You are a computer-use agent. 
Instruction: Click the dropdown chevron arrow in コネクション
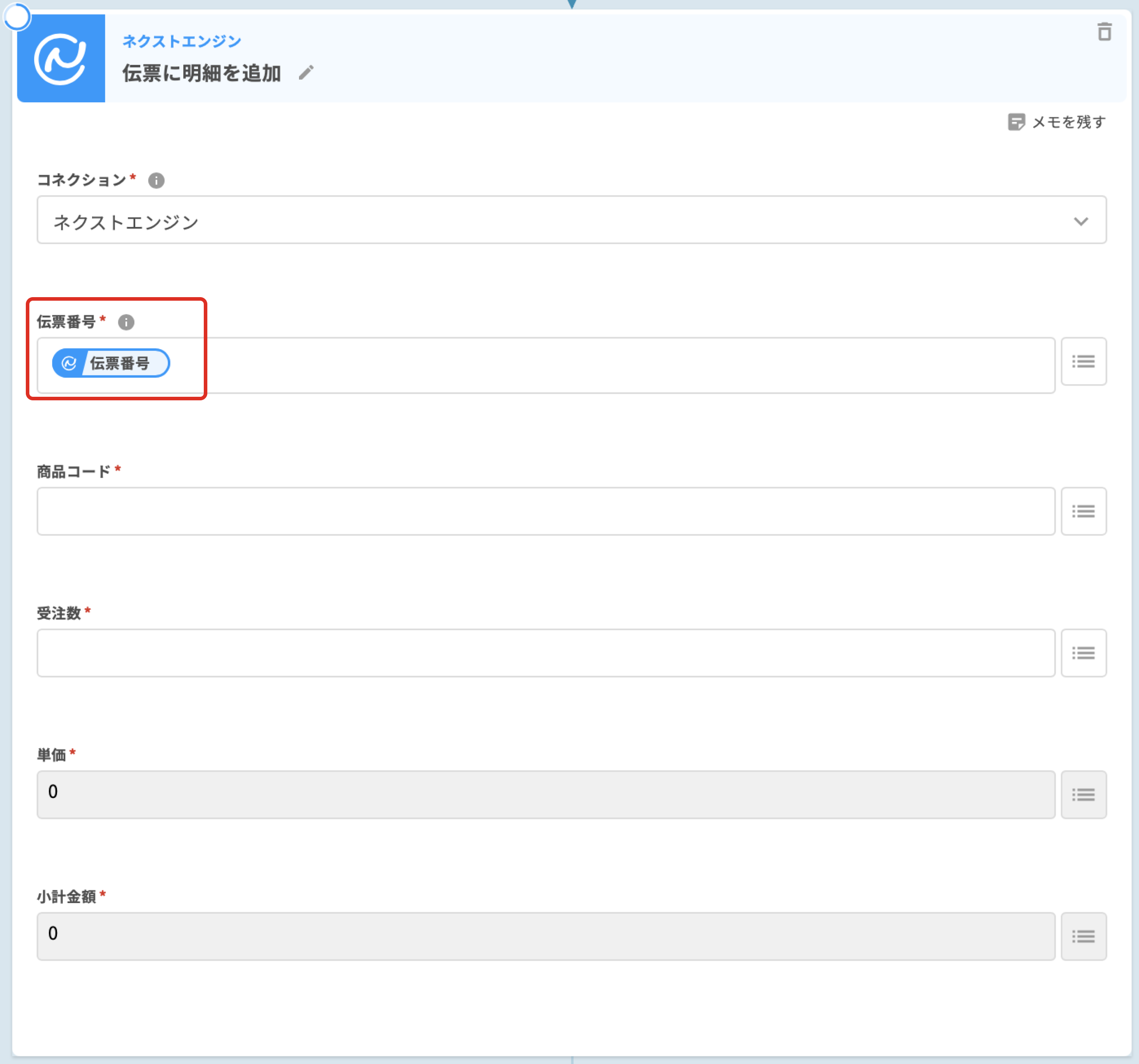point(1081,222)
